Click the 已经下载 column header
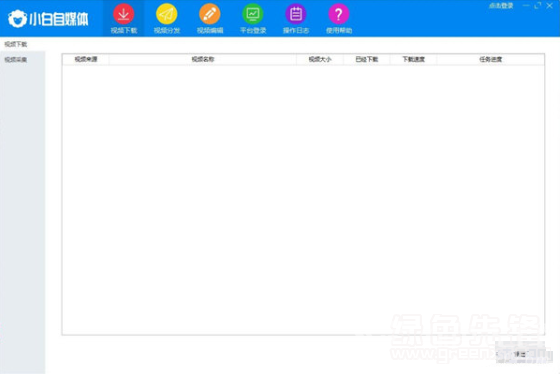The height and width of the screenshot is (374, 560). point(367,59)
